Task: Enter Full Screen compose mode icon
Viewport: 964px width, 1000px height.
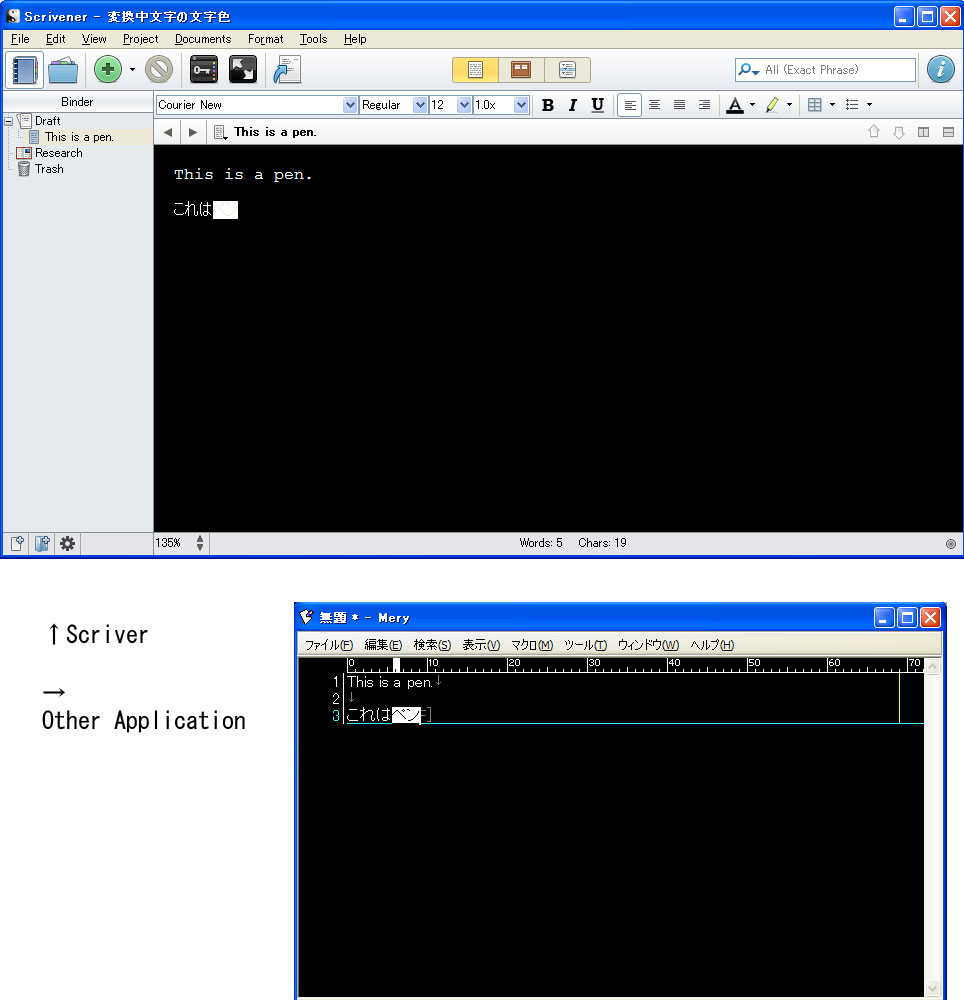Action: (243, 69)
